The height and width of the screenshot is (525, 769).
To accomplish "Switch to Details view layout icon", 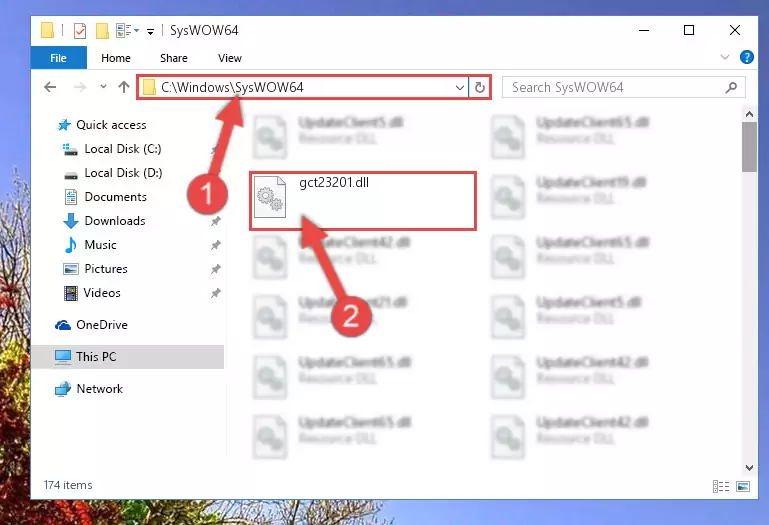I will click(x=720, y=486).
